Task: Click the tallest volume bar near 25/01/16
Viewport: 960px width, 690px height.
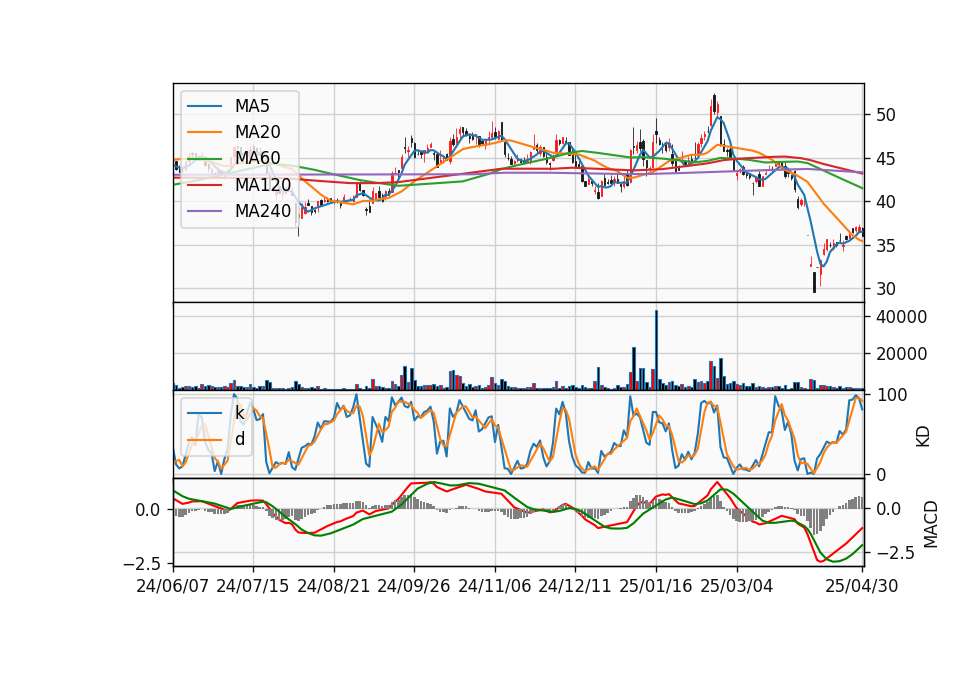Action: (x=656, y=350)
